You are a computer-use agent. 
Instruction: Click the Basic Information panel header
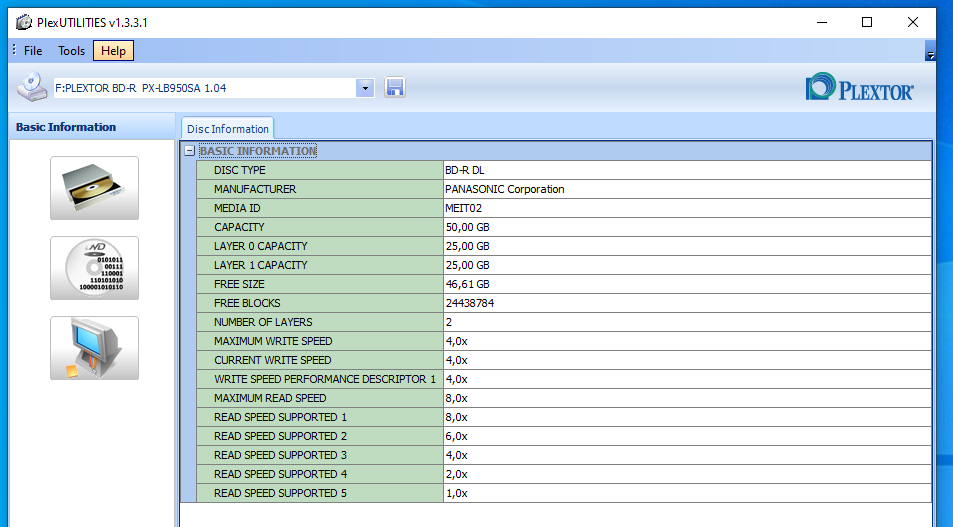pos(92,127)
